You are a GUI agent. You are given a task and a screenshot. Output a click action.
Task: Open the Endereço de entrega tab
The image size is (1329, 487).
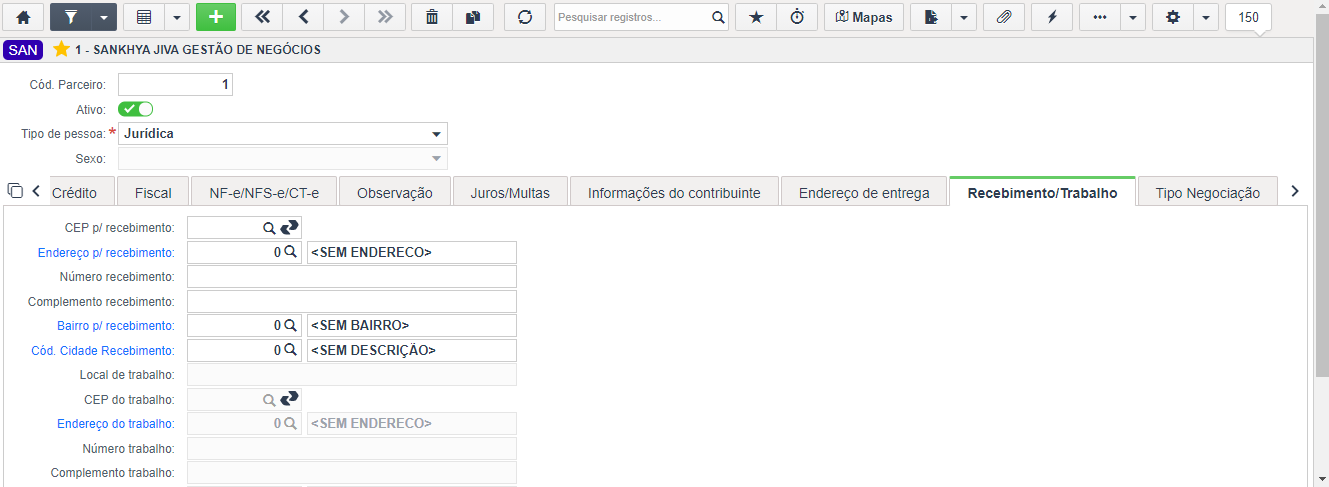click(x=864, y=192)
